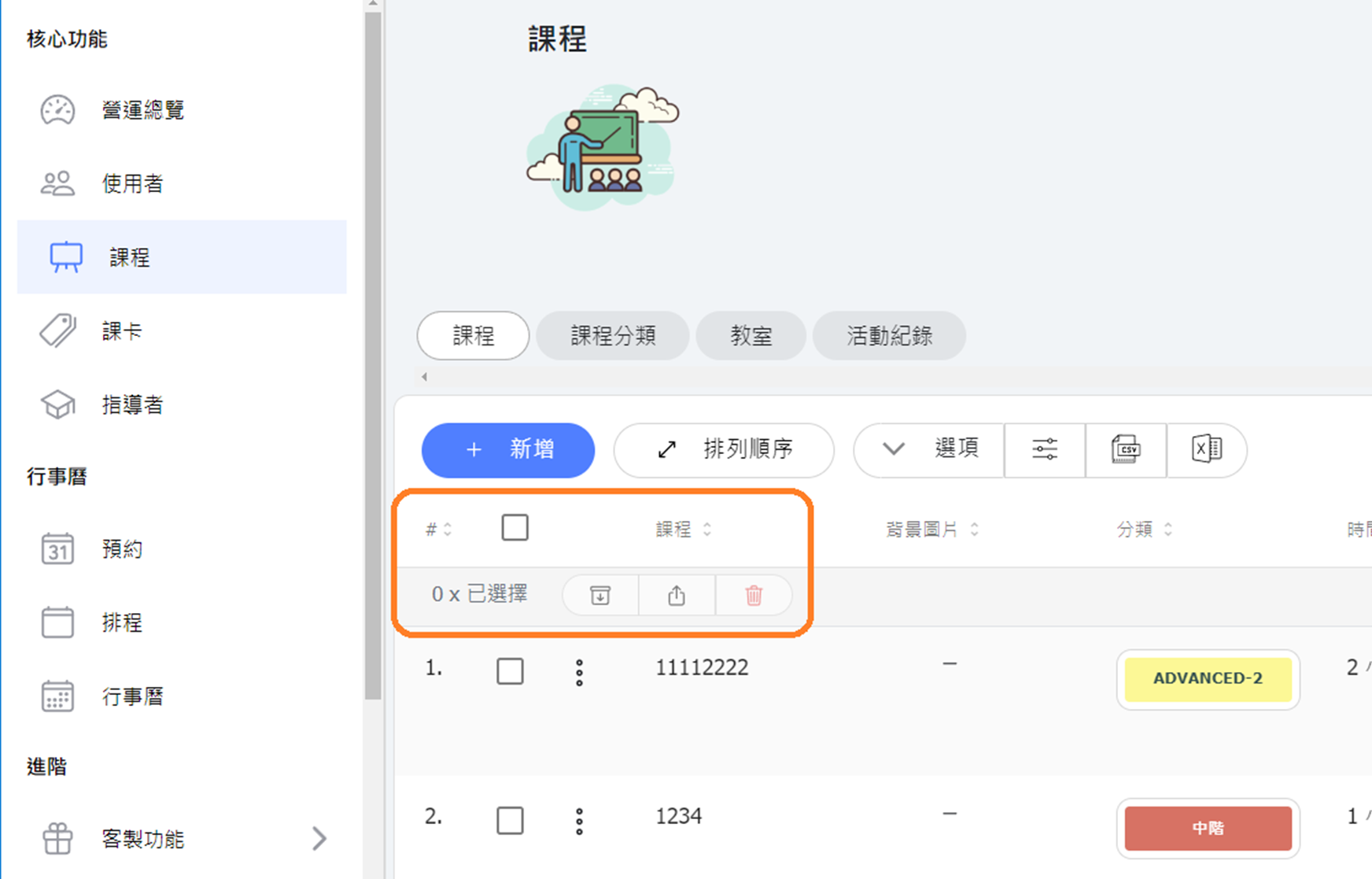Viewport: 1372px width, 879px height.
Task: Expand the 選項 options dropdown
Action: [x=929, y=449]
